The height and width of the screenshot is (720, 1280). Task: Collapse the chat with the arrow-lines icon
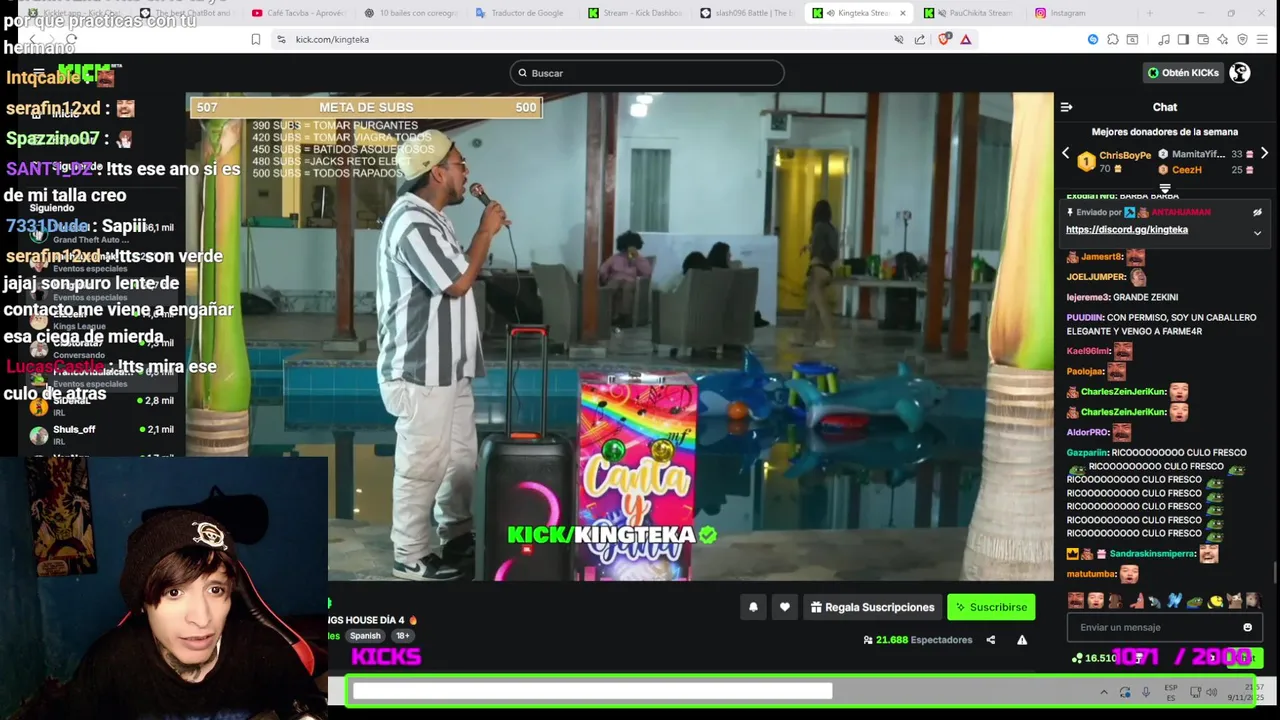[x=1066, y=107]
